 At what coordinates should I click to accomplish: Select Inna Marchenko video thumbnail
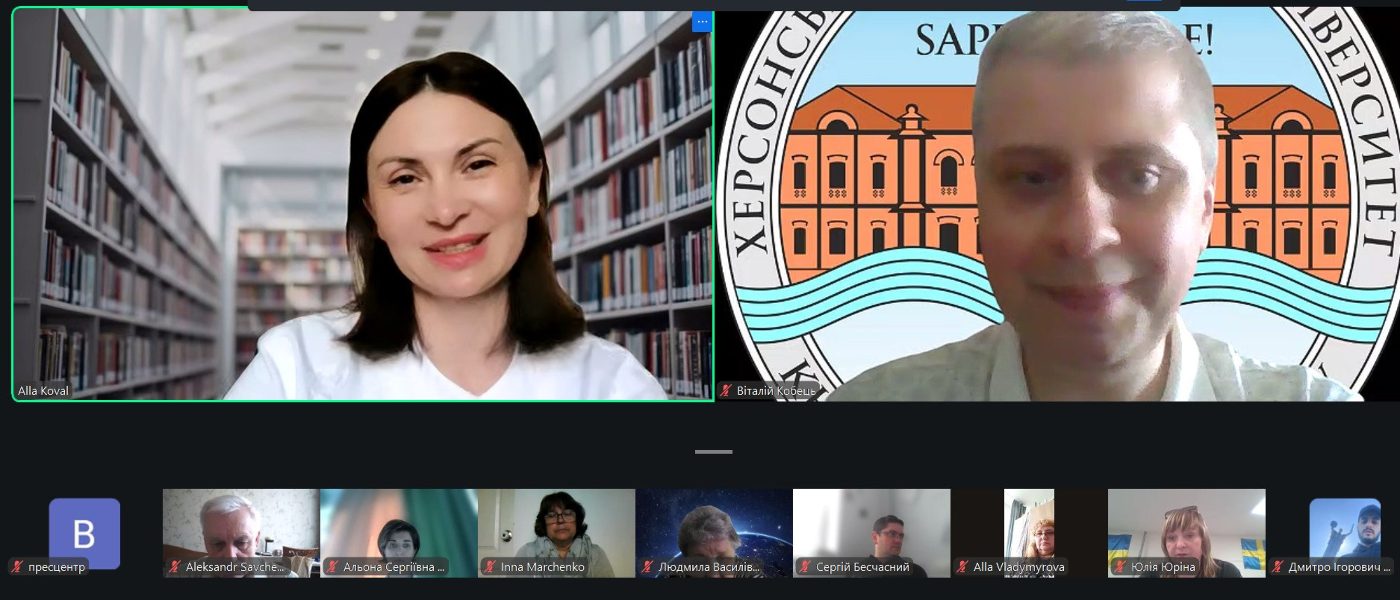(556, 533)
